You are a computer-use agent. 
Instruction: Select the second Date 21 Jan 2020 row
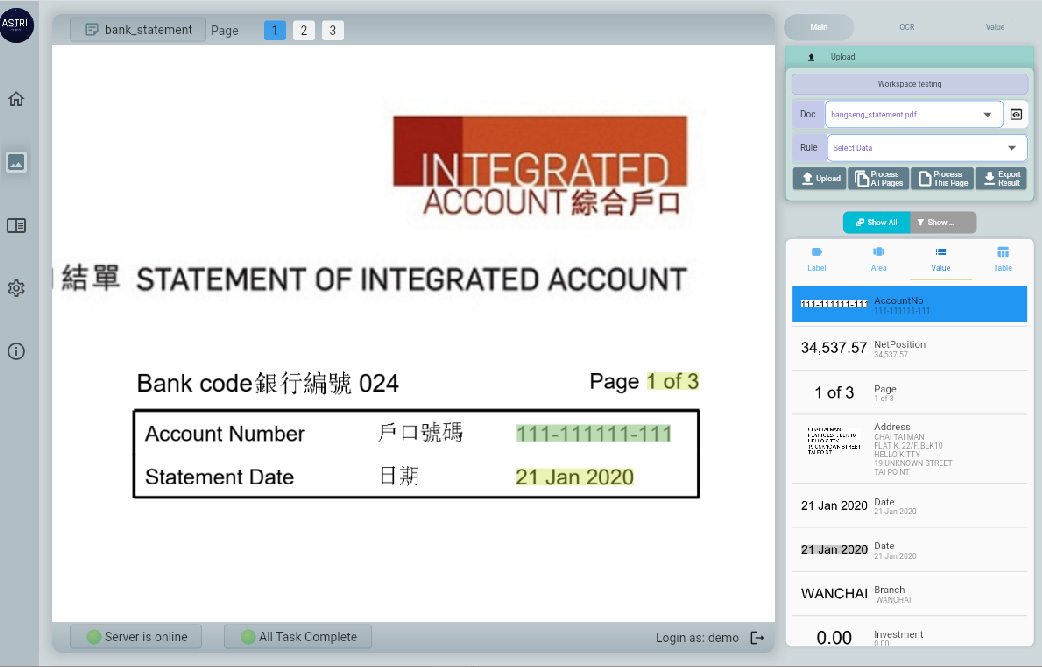pos(909,549)
